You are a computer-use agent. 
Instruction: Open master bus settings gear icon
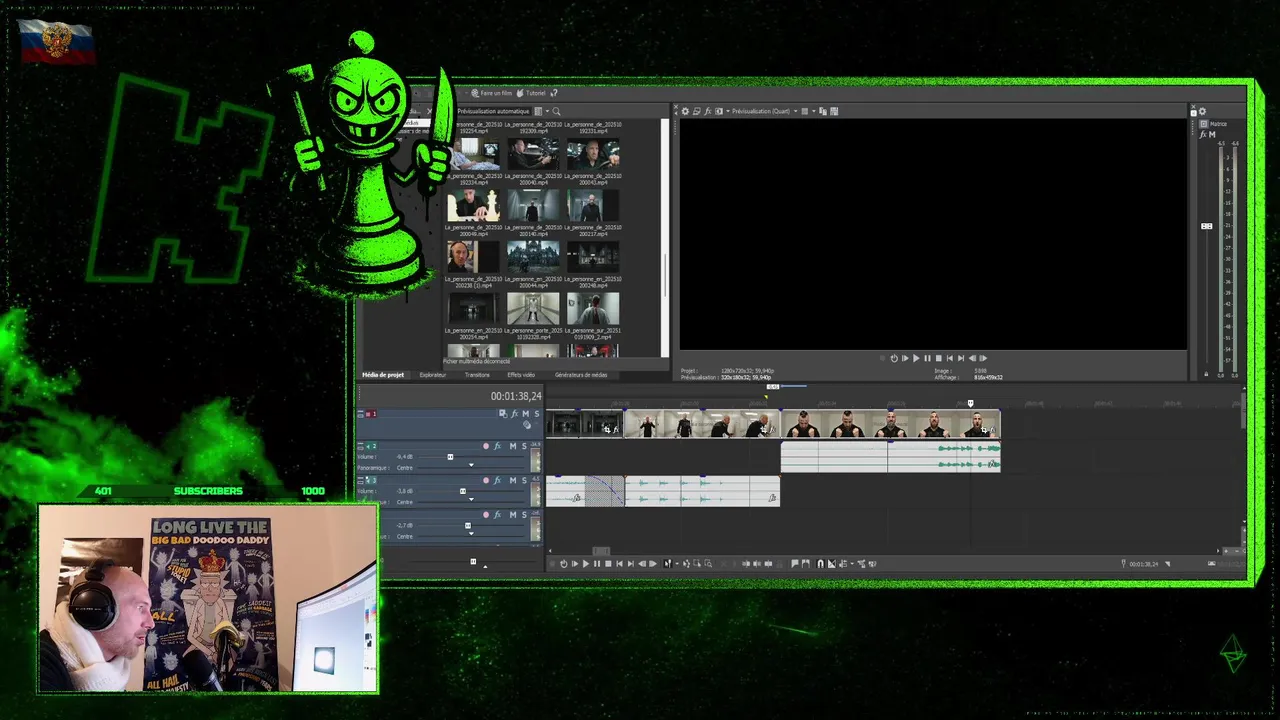point(1202,111)
